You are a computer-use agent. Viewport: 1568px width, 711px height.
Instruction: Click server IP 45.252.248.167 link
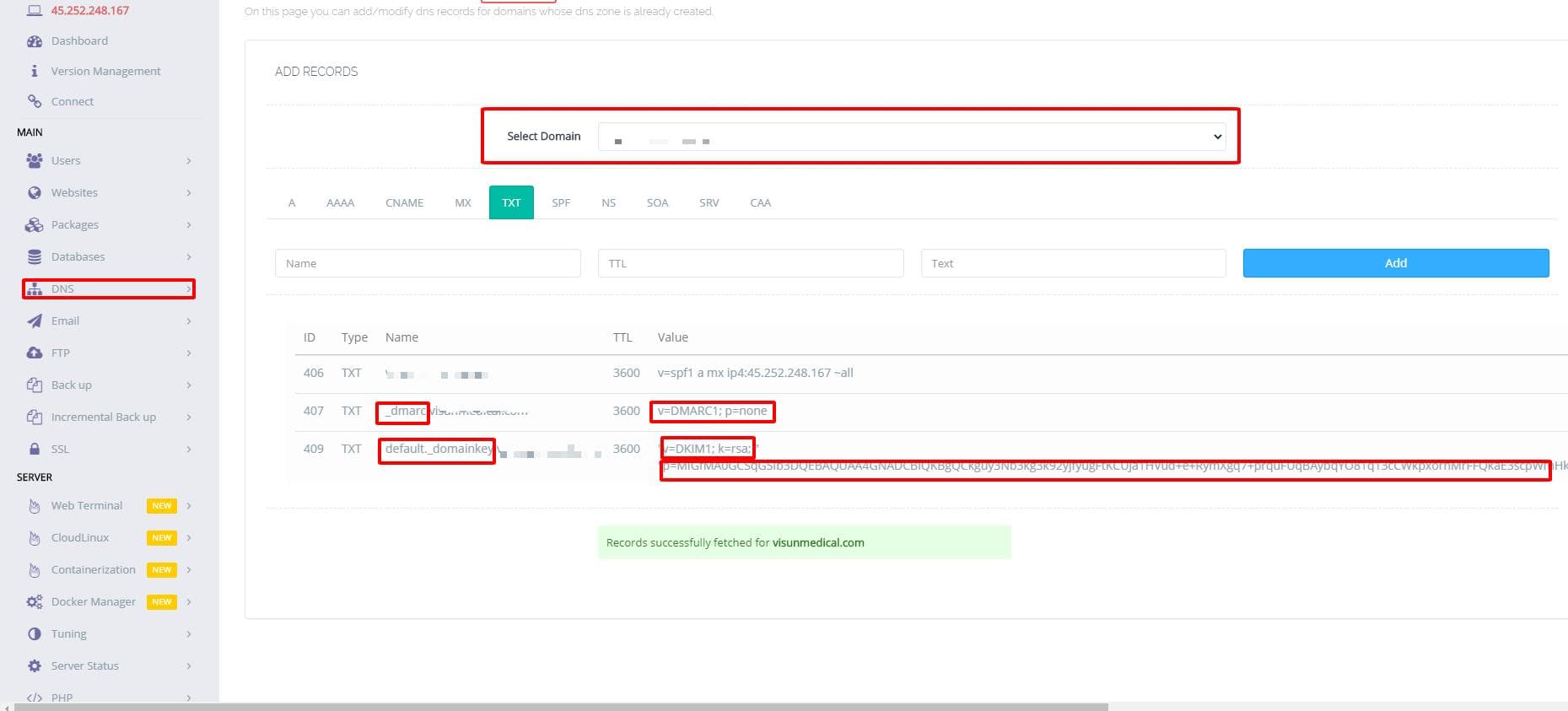90,11
